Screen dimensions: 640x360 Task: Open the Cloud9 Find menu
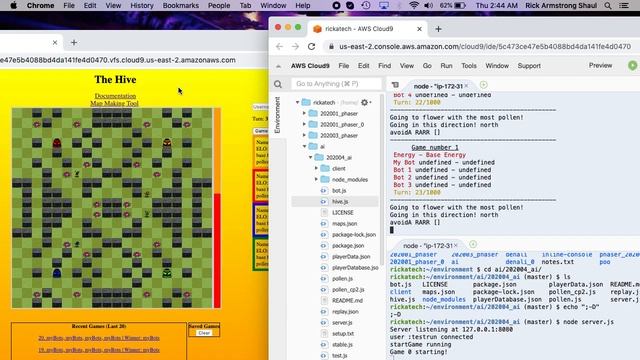coord(384,66)
